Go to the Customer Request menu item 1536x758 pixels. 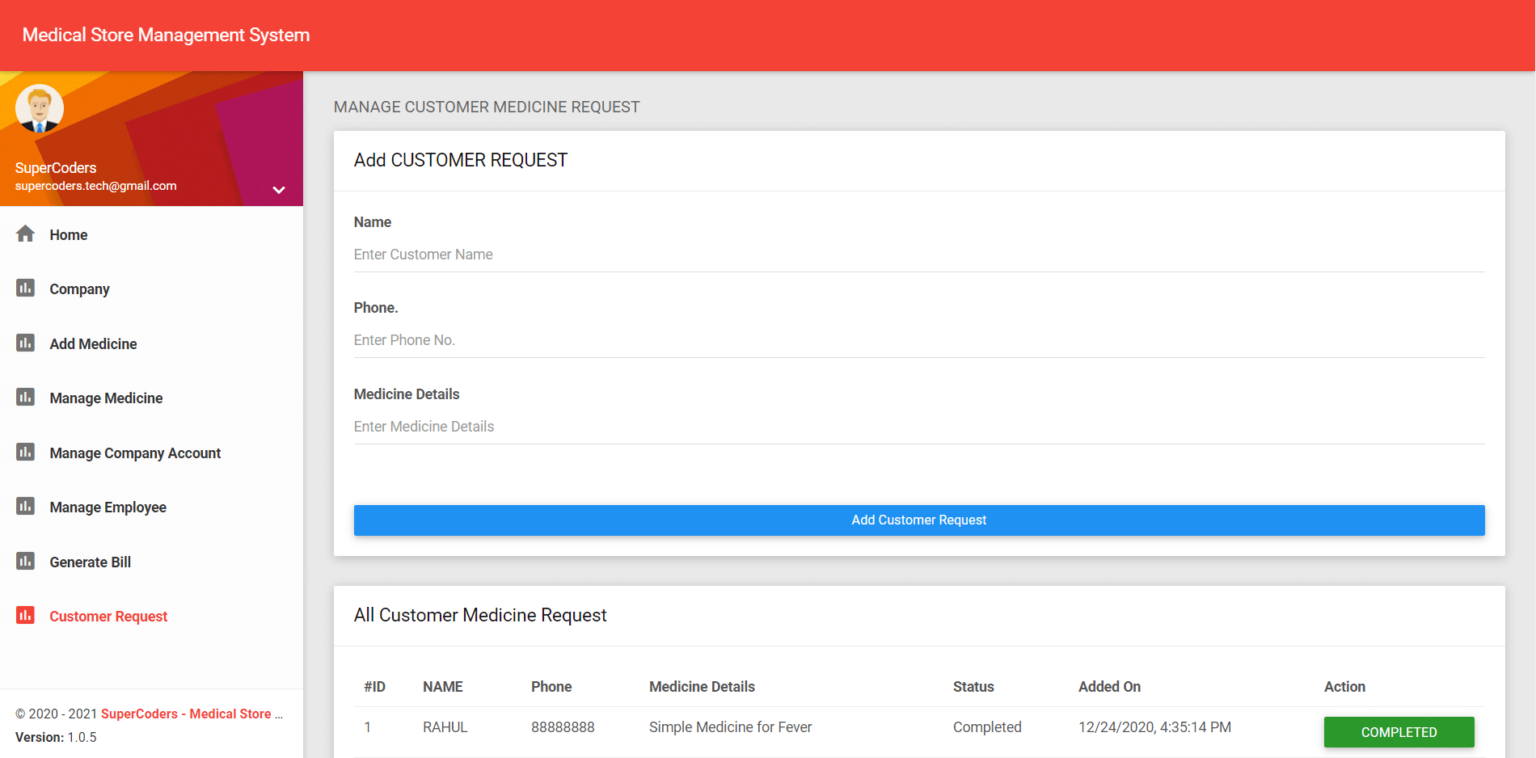pyautogui.click(x=107, y=615)
